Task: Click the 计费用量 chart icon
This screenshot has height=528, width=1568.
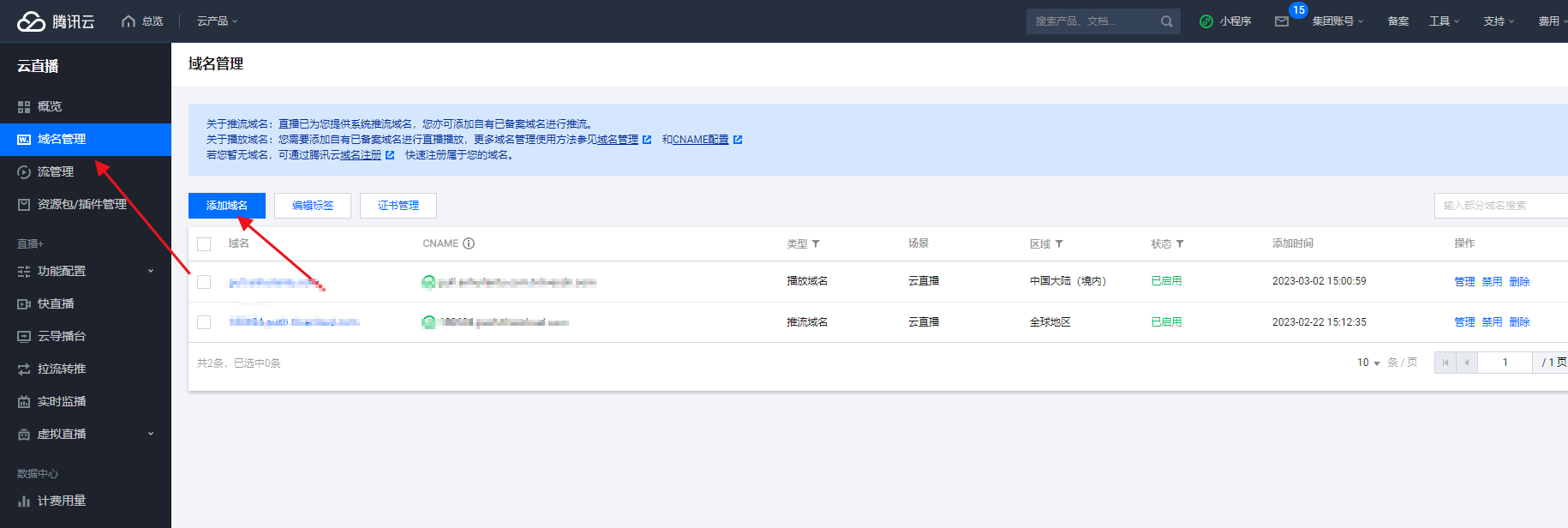Action: tap(24, 501)
